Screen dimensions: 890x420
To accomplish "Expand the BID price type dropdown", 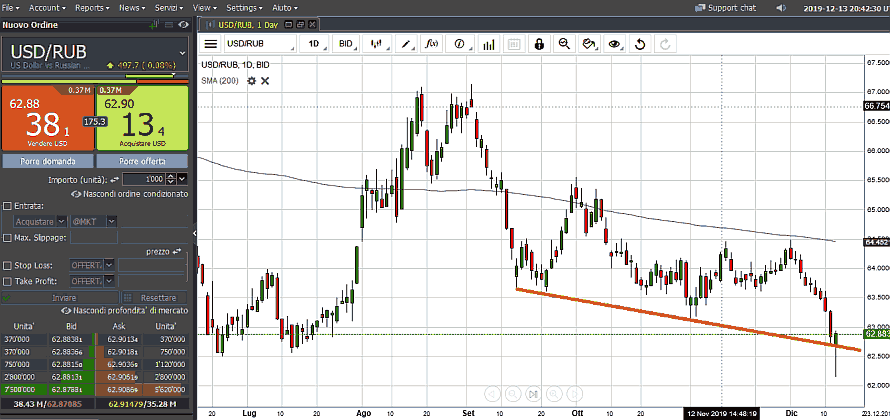I will point(349,44).
